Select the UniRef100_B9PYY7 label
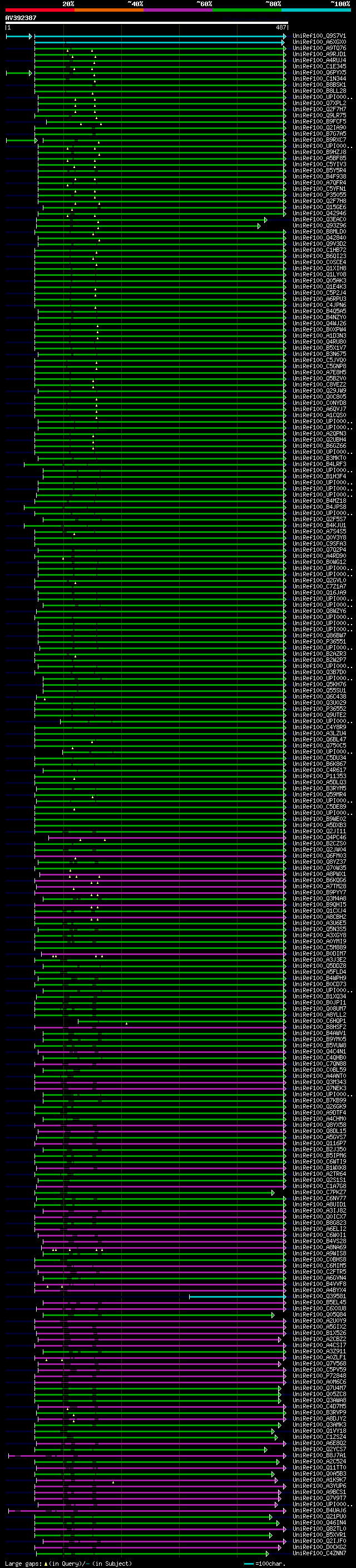Screen dimensions: 356x1568 coord(319,893)
